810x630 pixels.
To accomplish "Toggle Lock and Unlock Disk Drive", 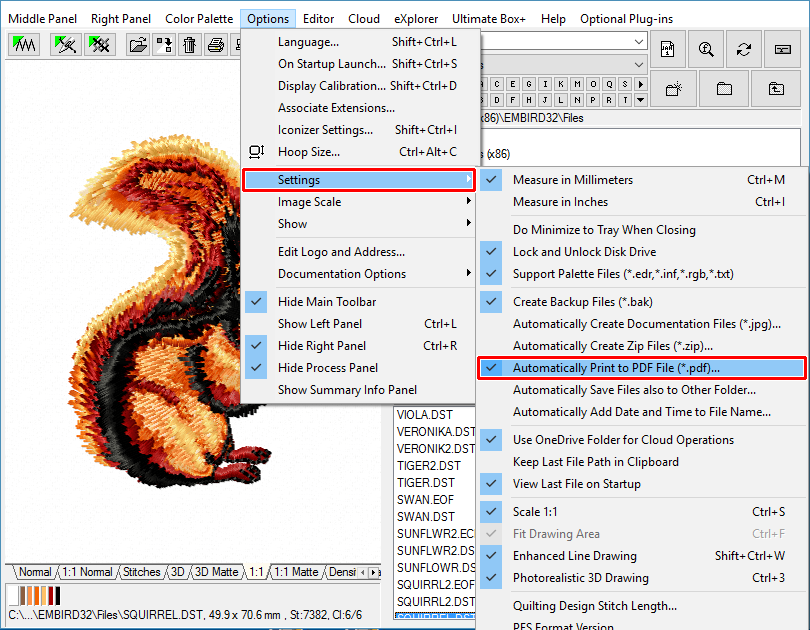I will pos(642,251).
